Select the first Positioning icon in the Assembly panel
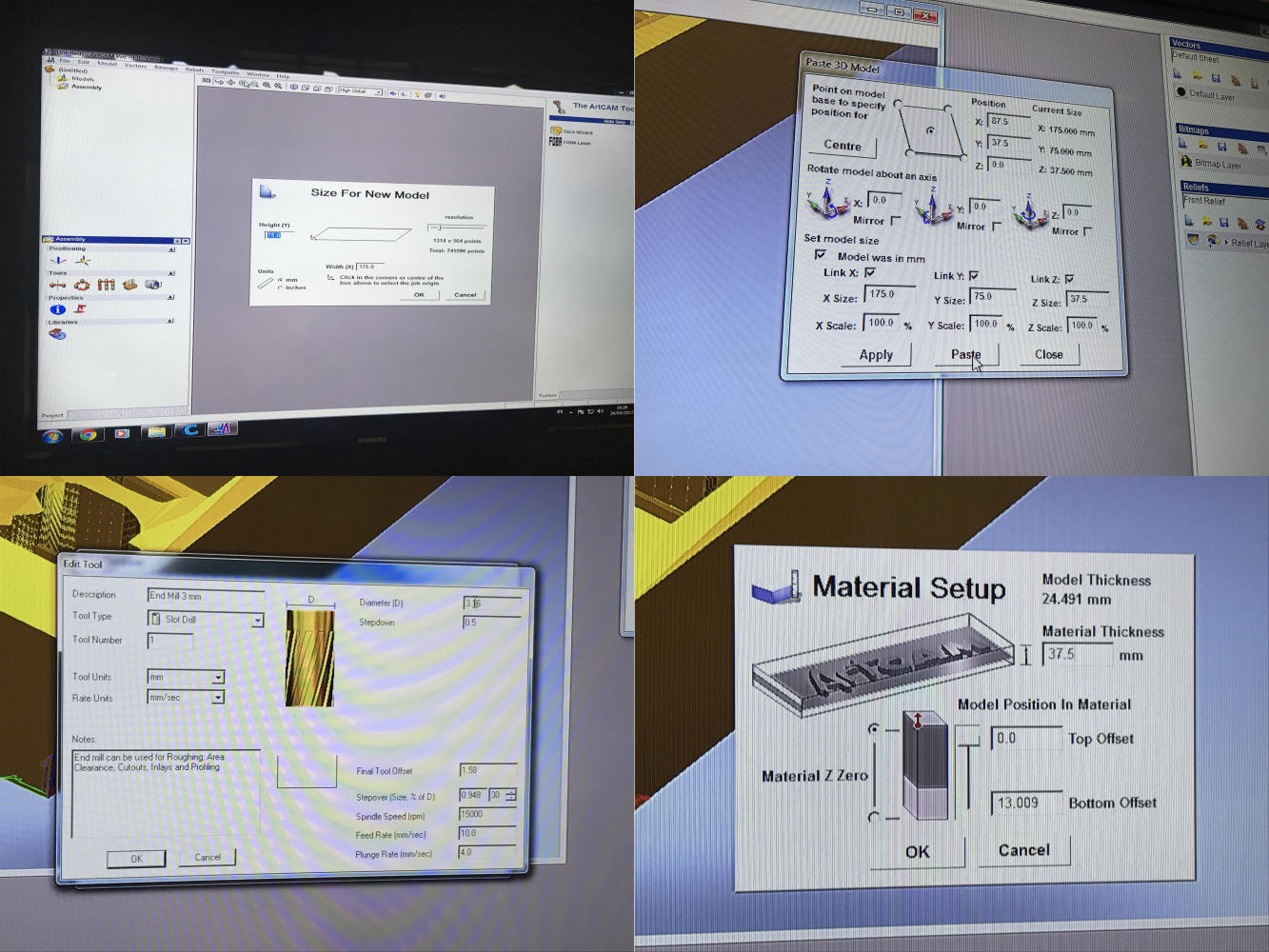 pos(58,260)
